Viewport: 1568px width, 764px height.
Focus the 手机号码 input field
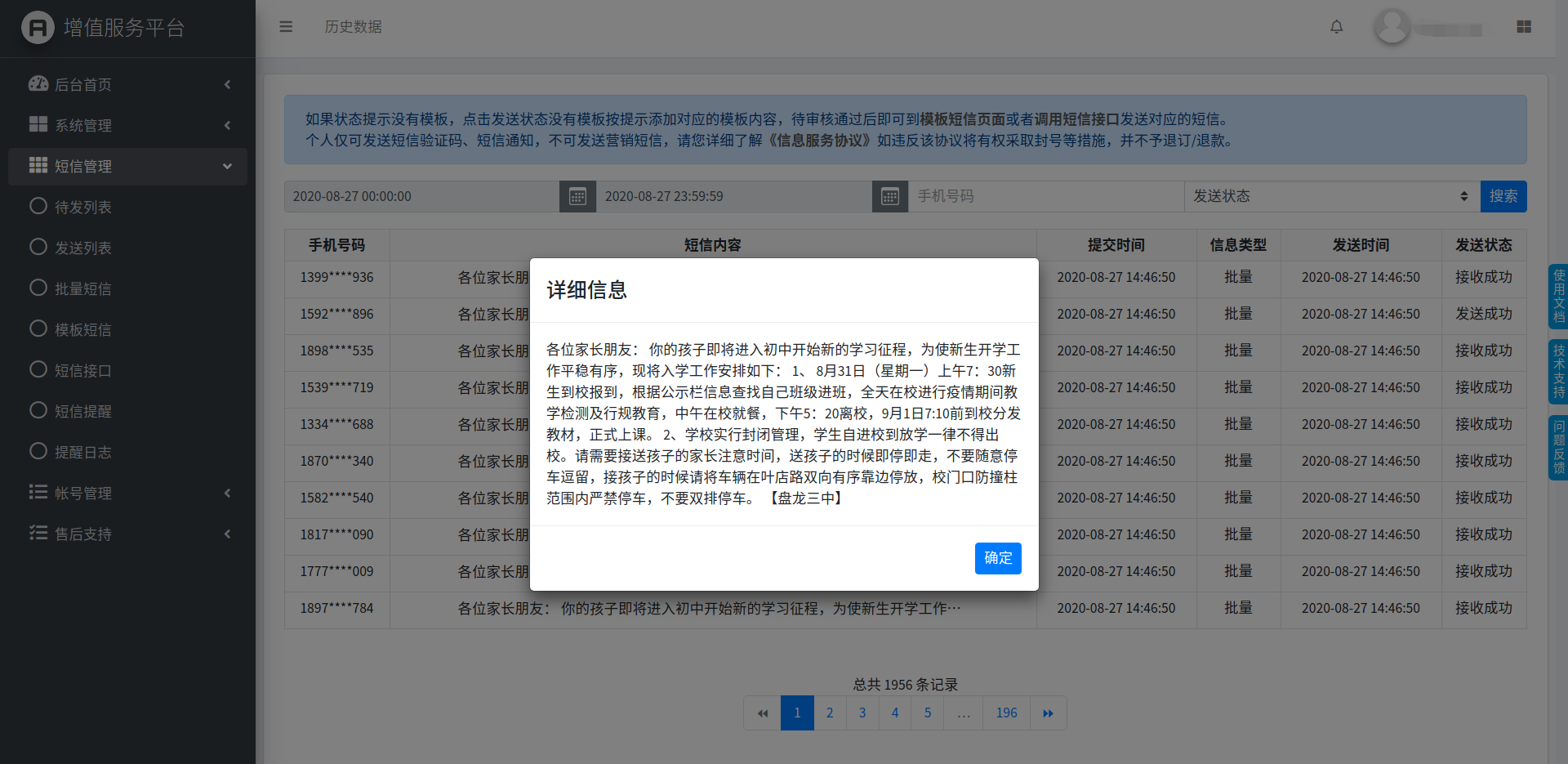tap(1045, 197)
